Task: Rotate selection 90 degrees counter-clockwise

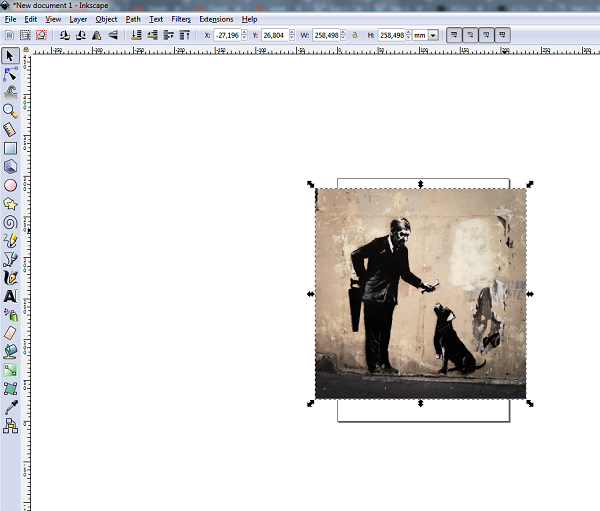Action: (x=64, y=35)
